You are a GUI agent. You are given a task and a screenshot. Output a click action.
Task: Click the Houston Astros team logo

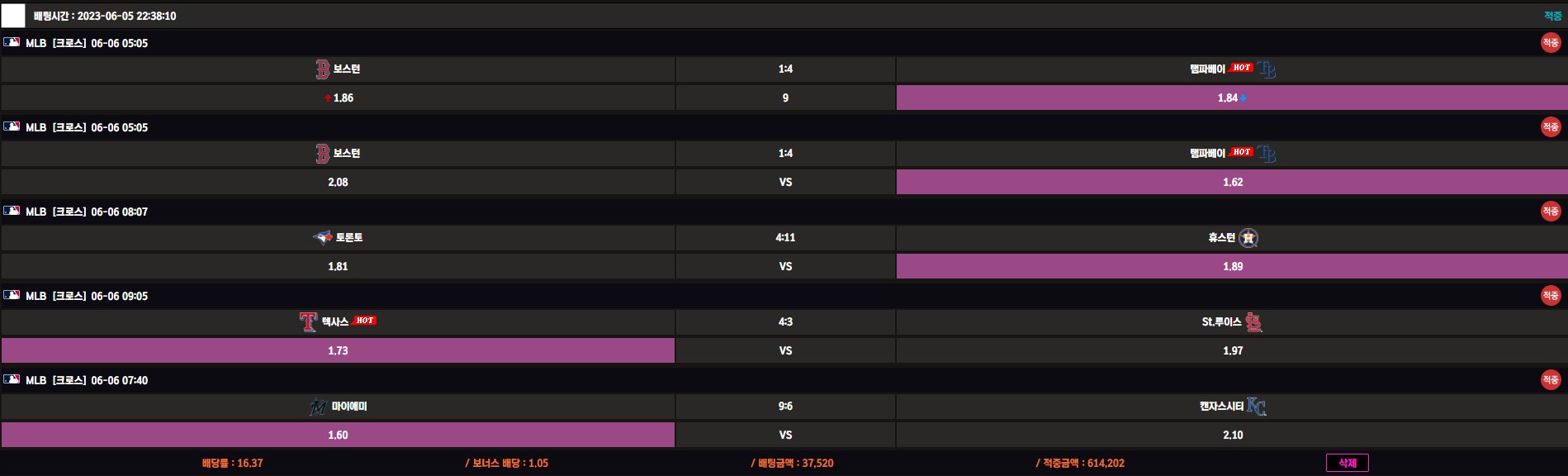1248,238
